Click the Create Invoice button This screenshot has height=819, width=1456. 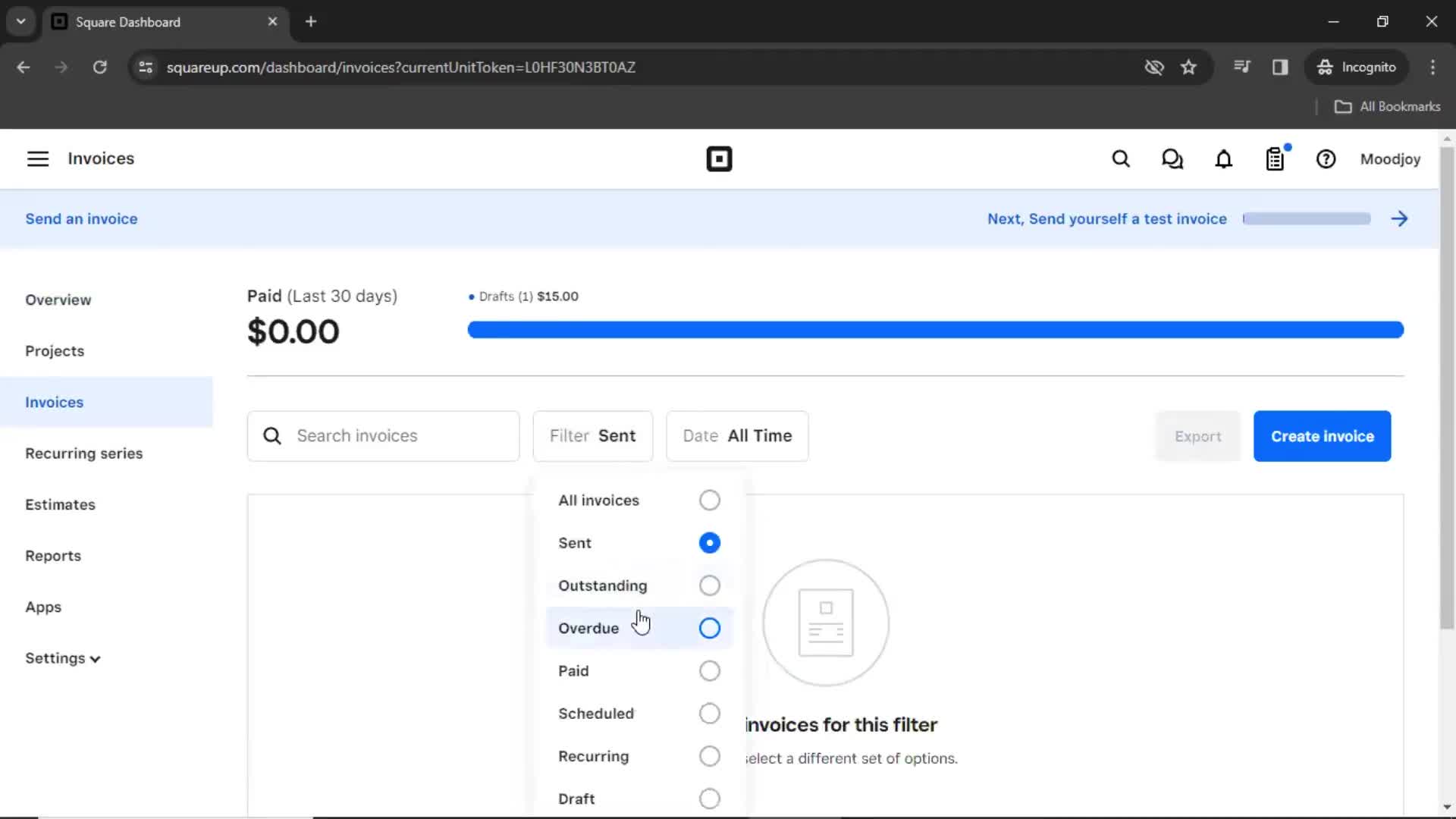click(1322, 436)
